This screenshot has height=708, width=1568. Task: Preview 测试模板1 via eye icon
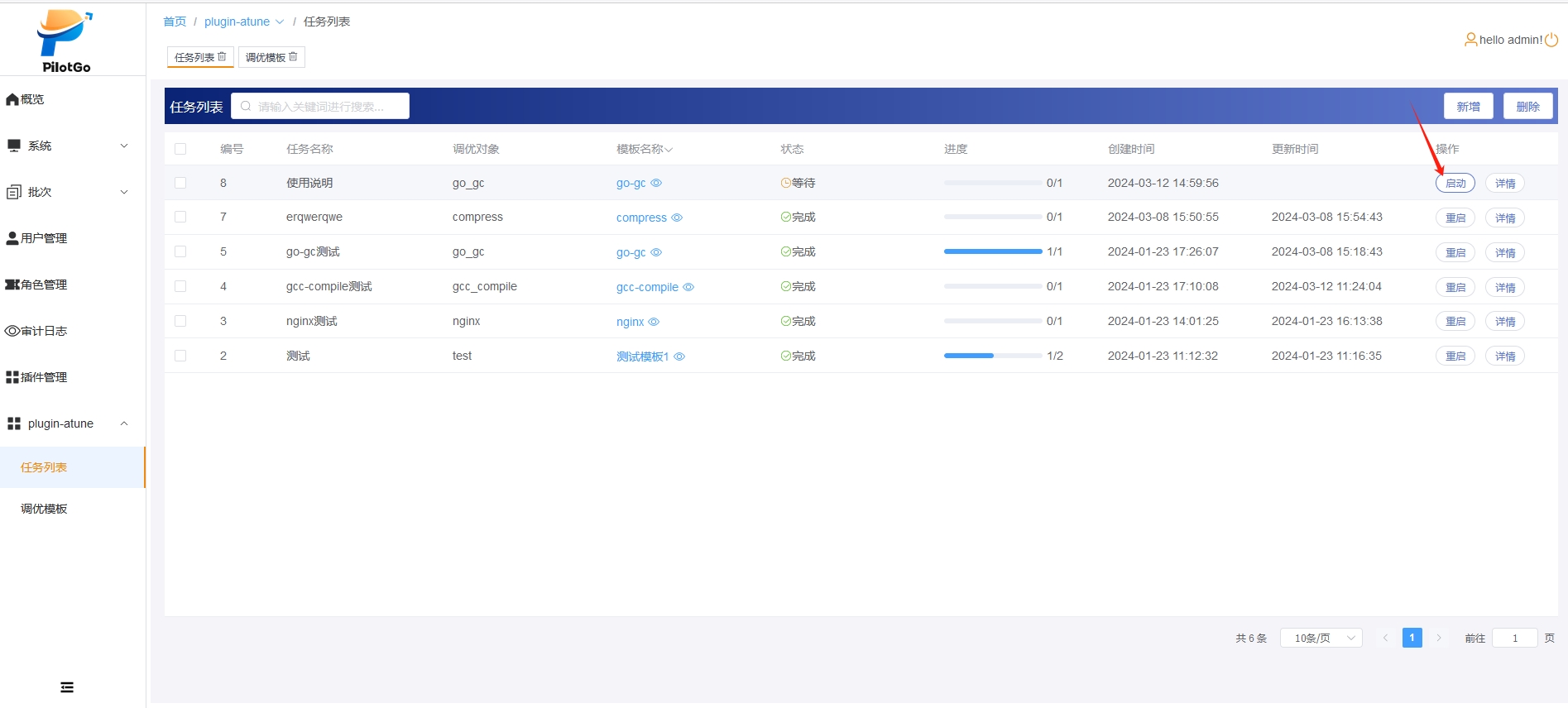(679, 356)
